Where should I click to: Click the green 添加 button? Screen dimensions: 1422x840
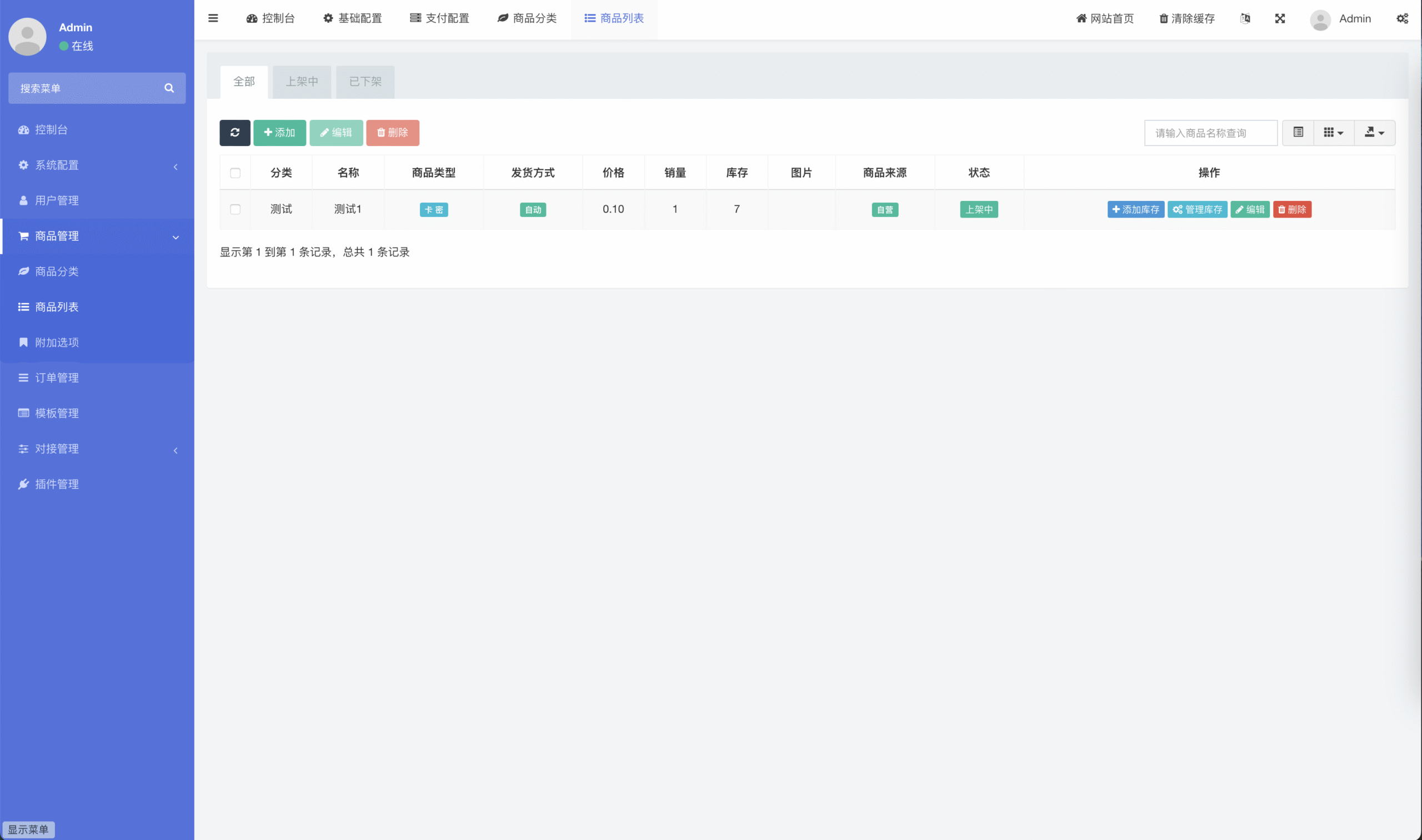279,133
